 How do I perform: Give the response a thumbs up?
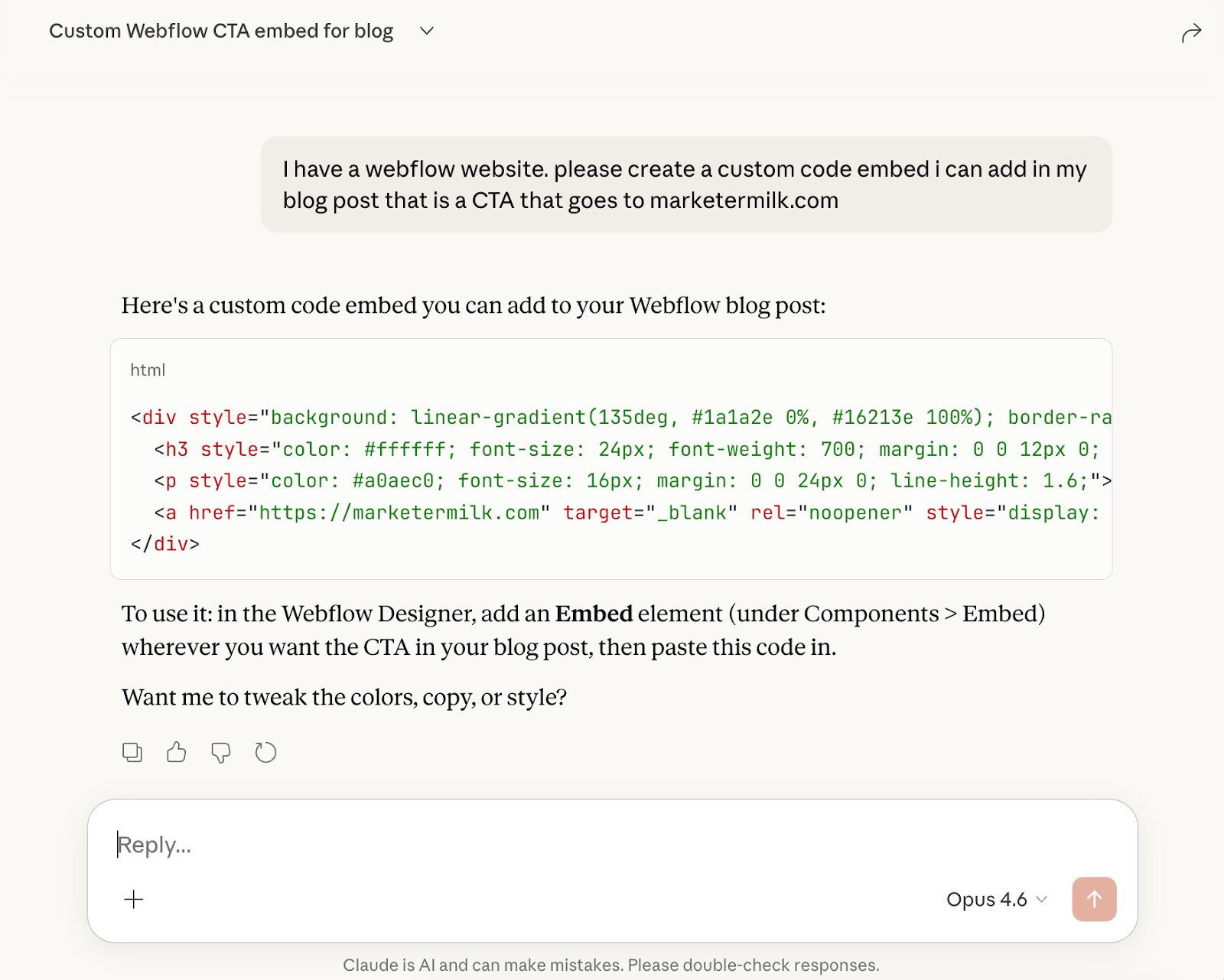coord(176,752)
